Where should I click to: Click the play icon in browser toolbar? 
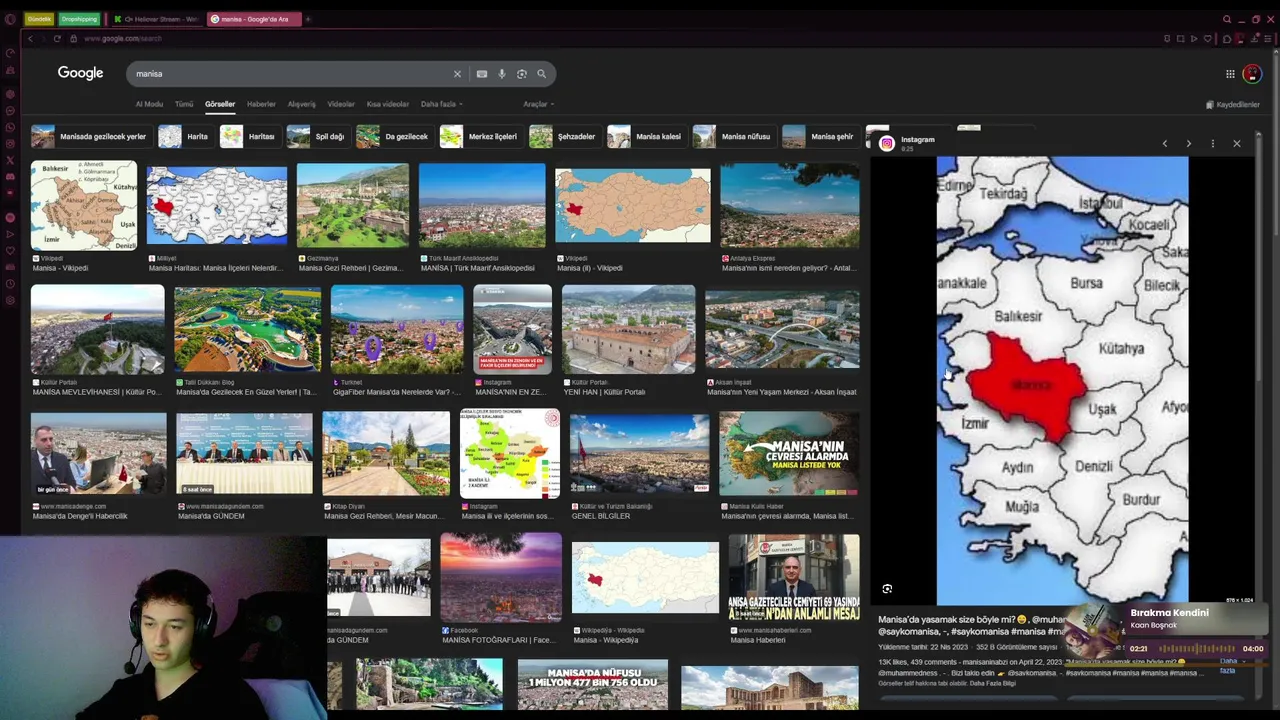click(1194, 39)
